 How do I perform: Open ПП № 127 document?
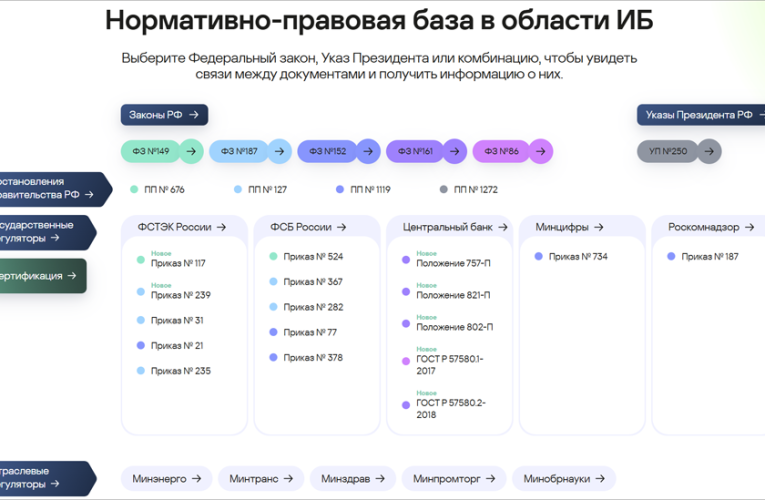[x=261, y=189]
